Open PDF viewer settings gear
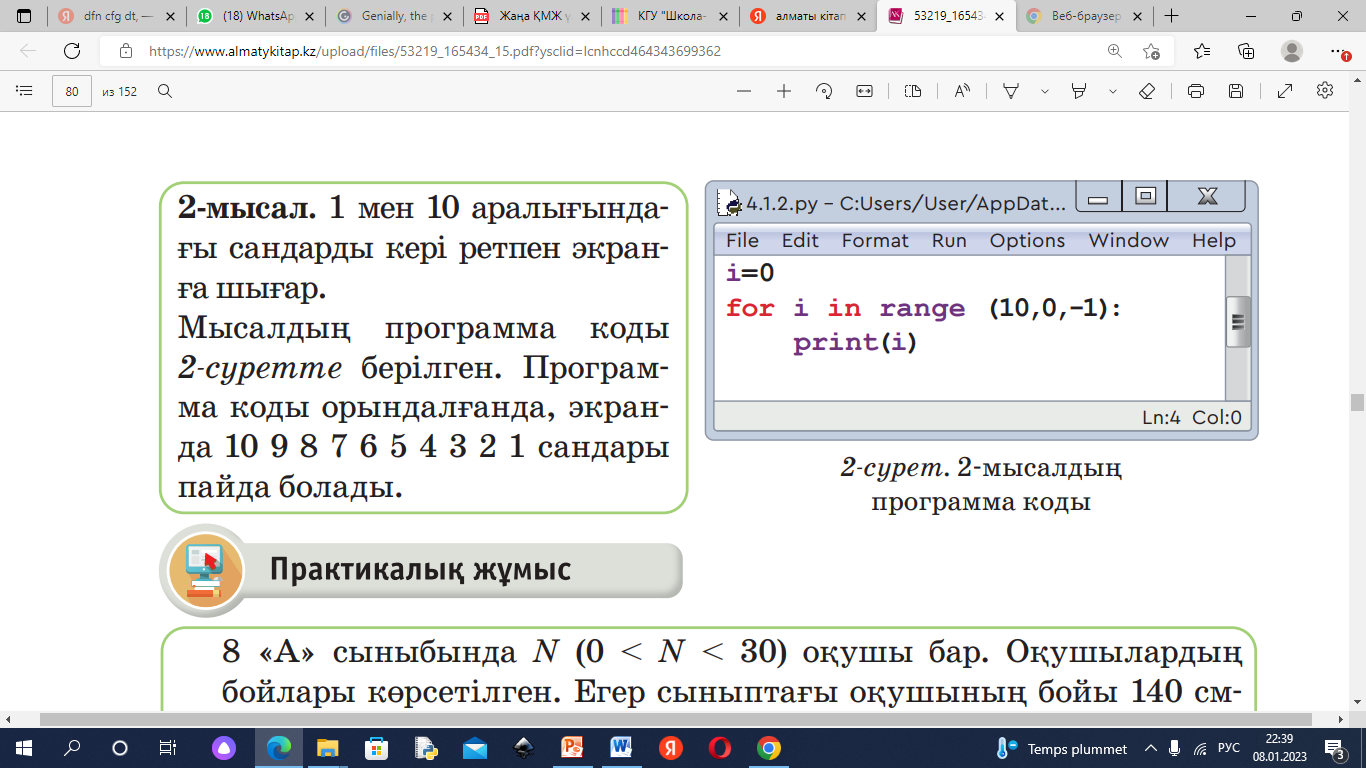 [1325, 91]
